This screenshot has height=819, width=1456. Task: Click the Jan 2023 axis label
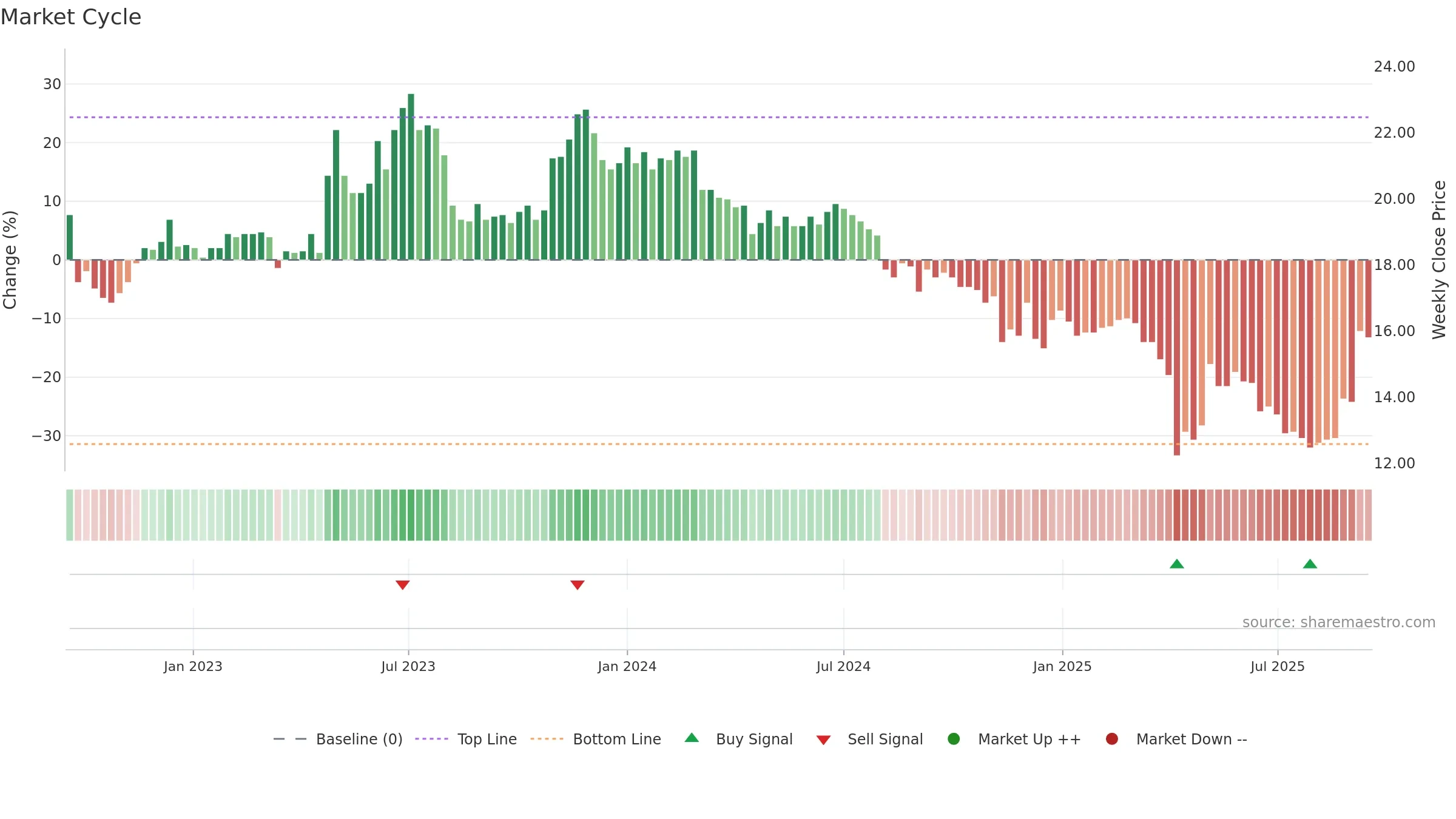pos(193,667)
